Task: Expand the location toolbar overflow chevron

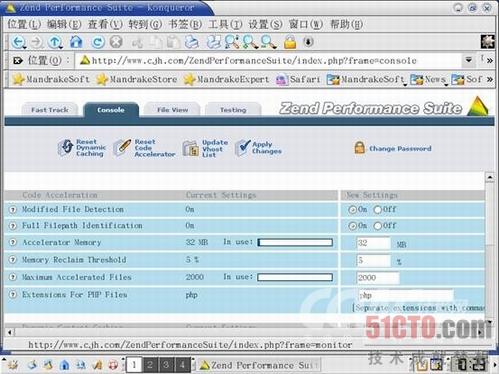Action: 489,61
